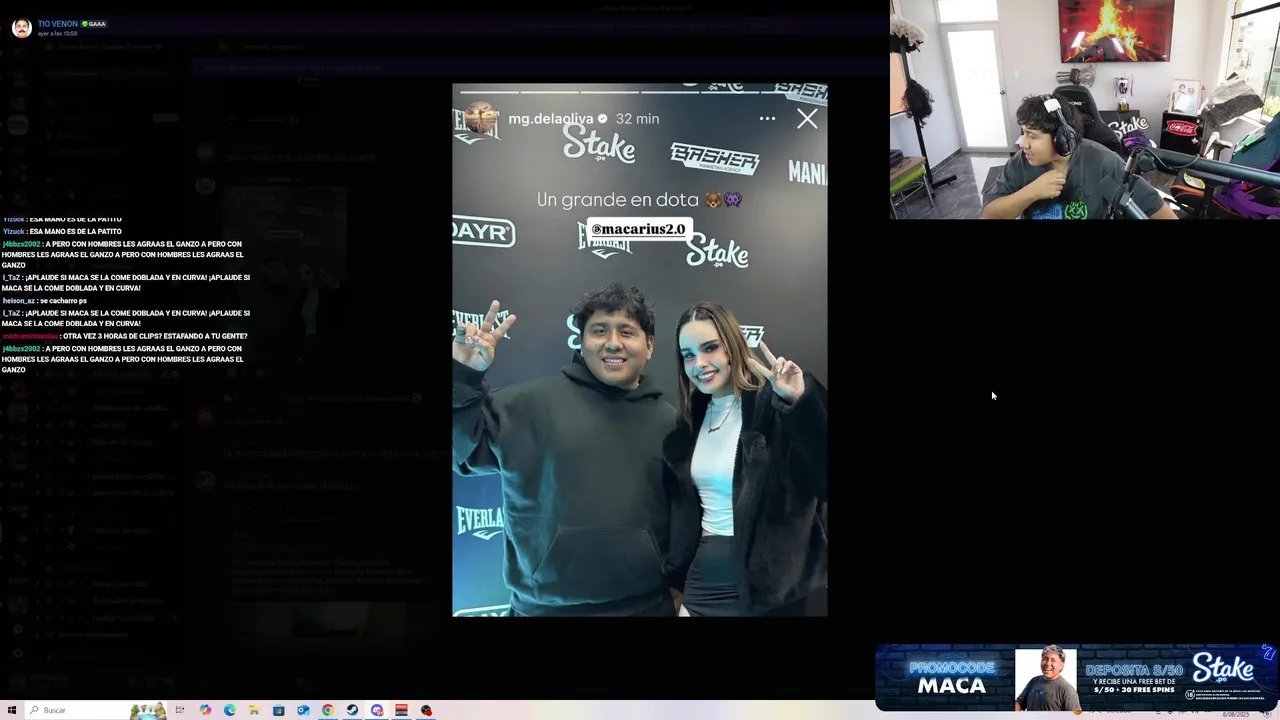
Task: Open Microsoft Edge from the taskbar
Action: coord(230,710)
